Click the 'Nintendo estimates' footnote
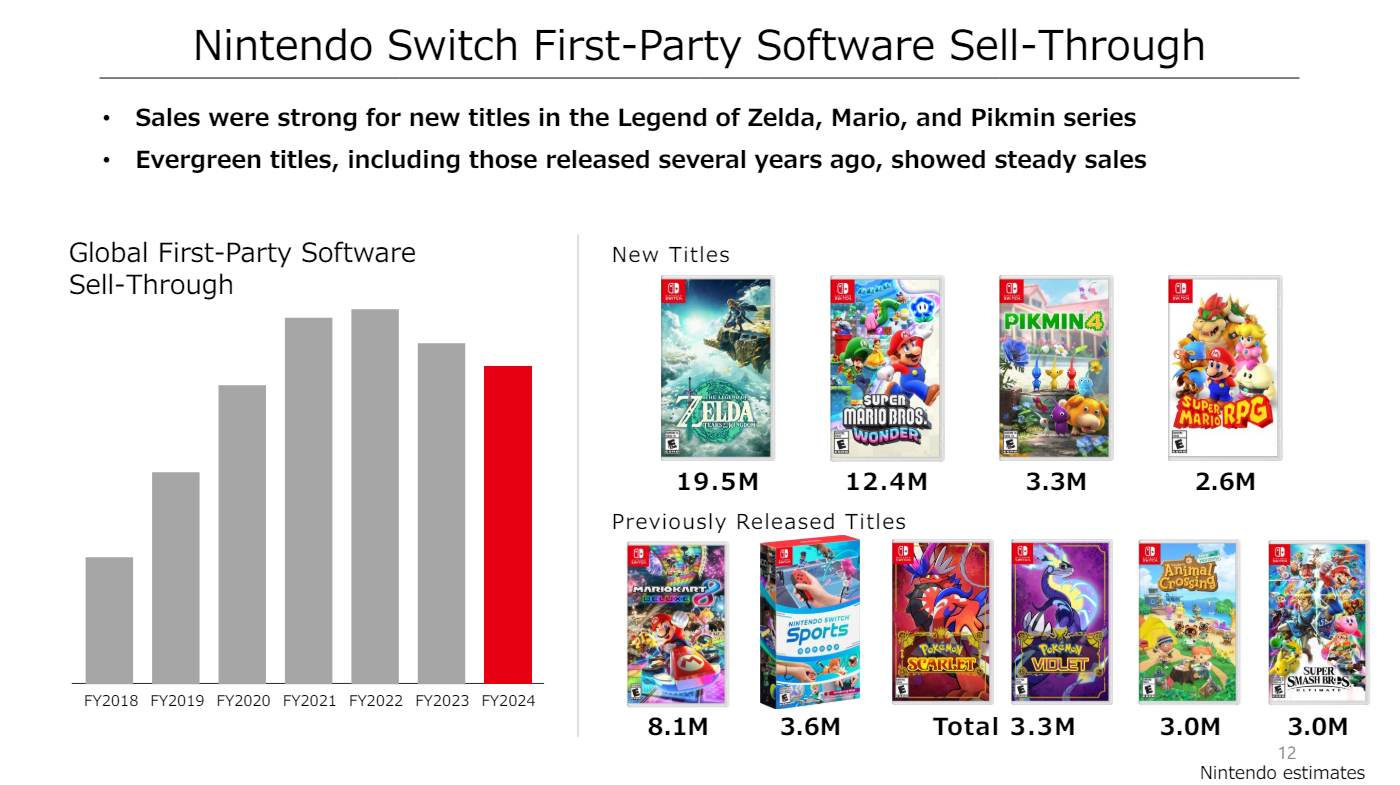 1282,773
